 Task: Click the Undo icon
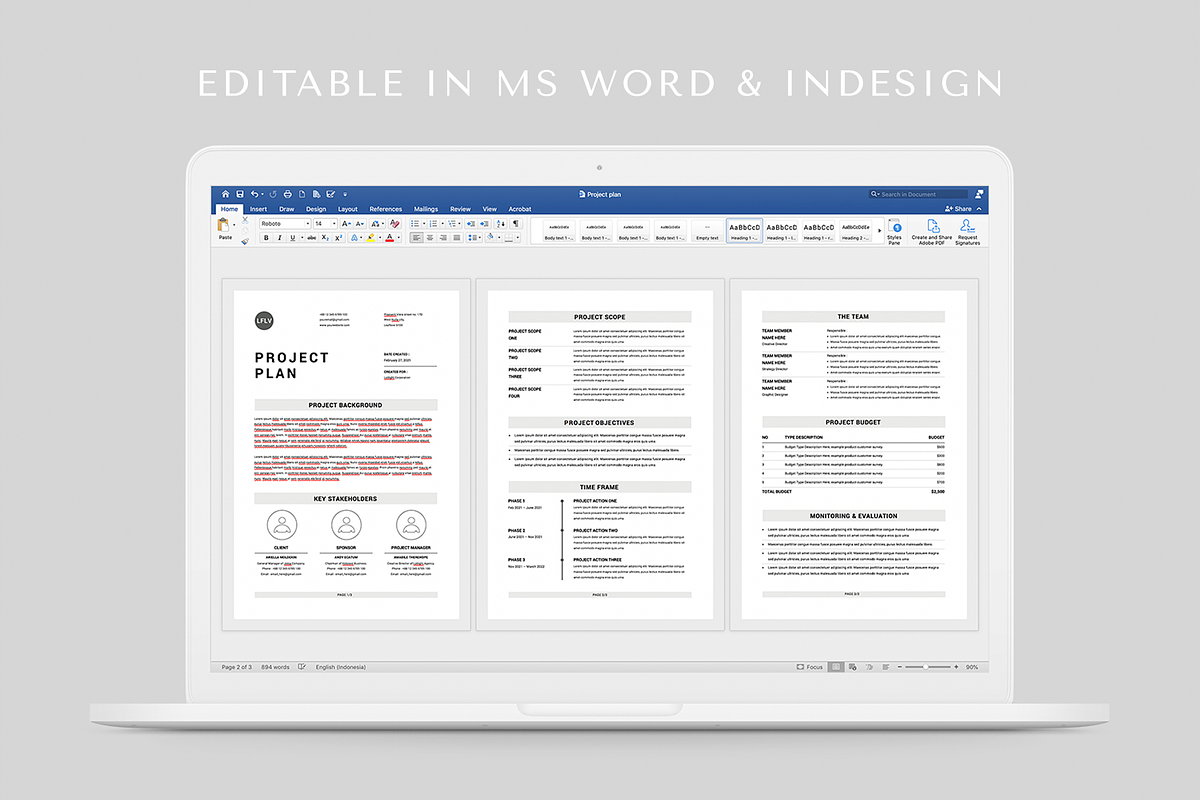coord(255,194)
